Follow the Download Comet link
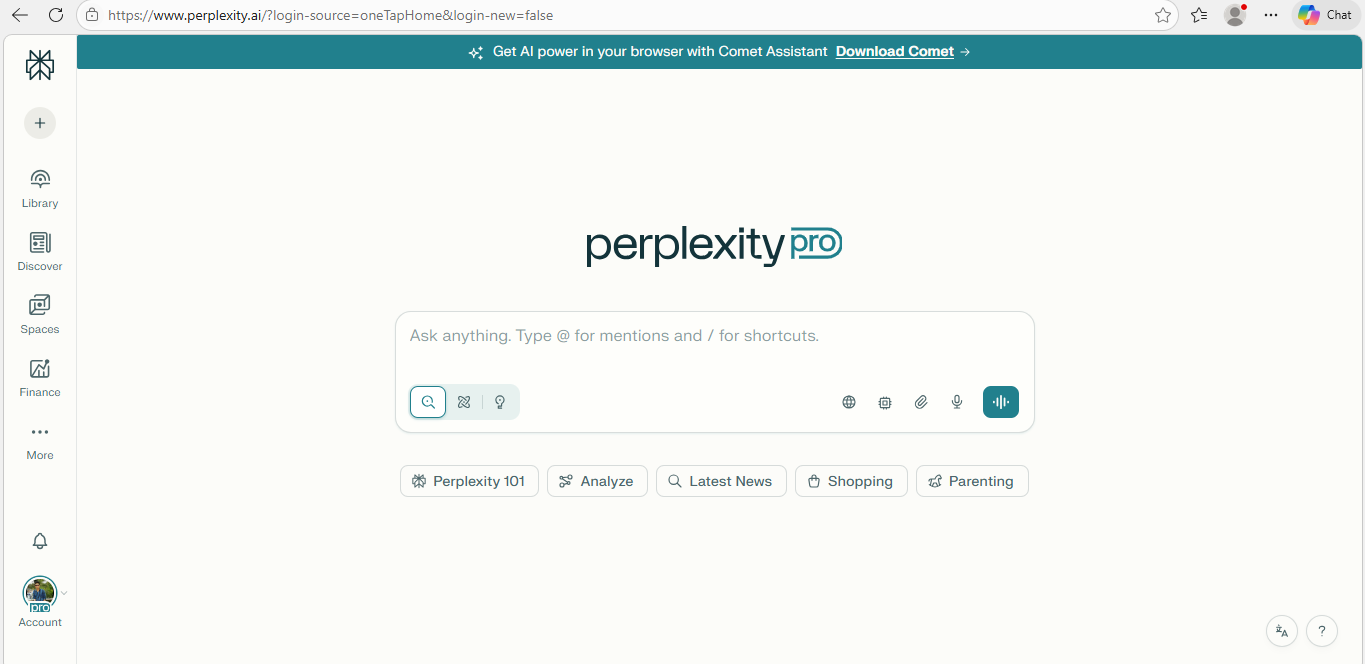The image size is (1365, 664). click(x=894, y=51)
